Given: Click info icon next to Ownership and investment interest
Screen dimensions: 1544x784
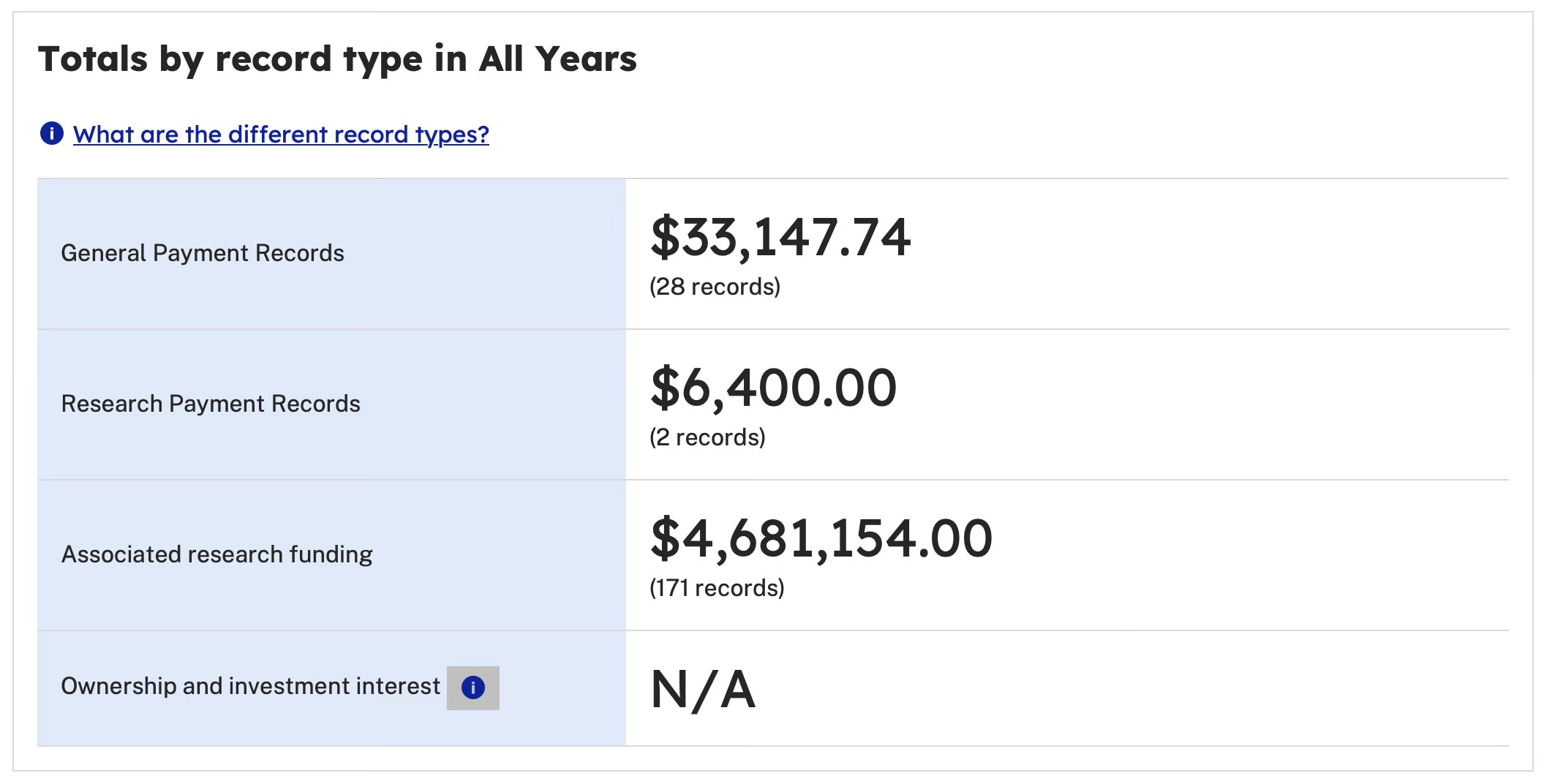Looking at the screenshot, I should 473,687.
